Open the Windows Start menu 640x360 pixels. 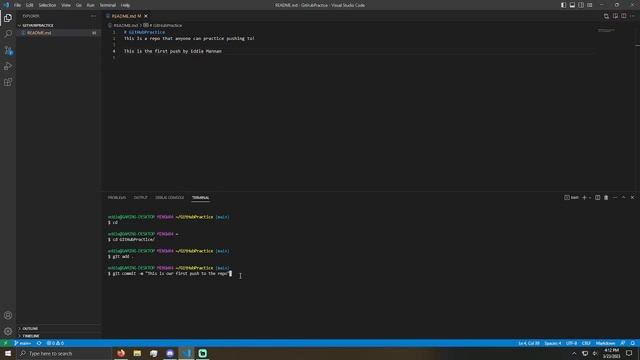pyautogui.click(x=8, y=353)
